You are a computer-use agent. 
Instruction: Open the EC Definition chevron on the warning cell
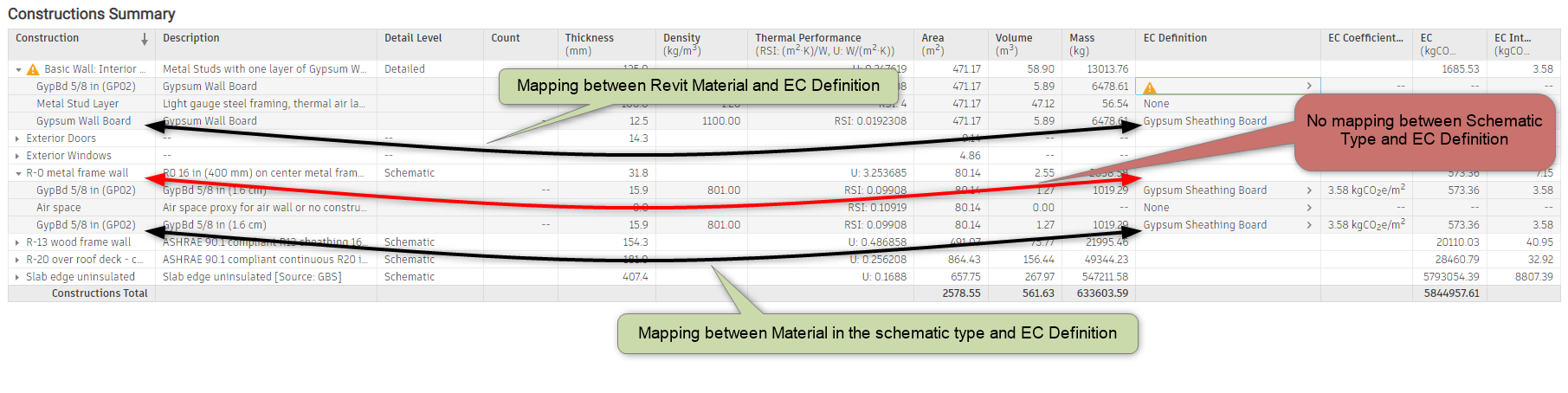coord(1309,86)
